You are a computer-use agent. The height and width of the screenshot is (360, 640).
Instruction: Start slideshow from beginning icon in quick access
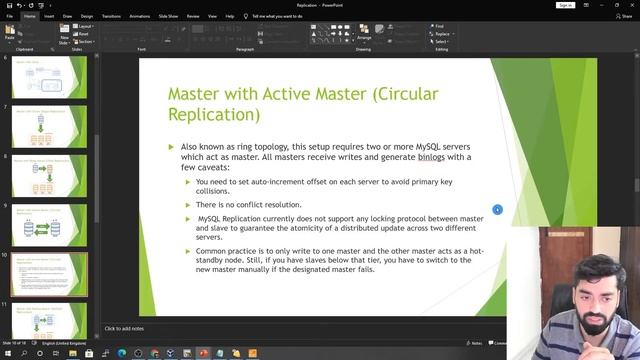(41, 5)
